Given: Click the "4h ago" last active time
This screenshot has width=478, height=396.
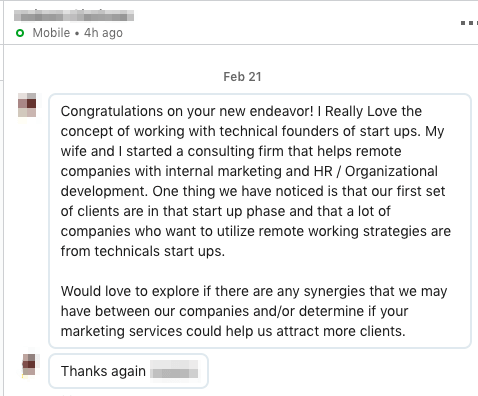Looking at the screenshot, I should (103, 33).
